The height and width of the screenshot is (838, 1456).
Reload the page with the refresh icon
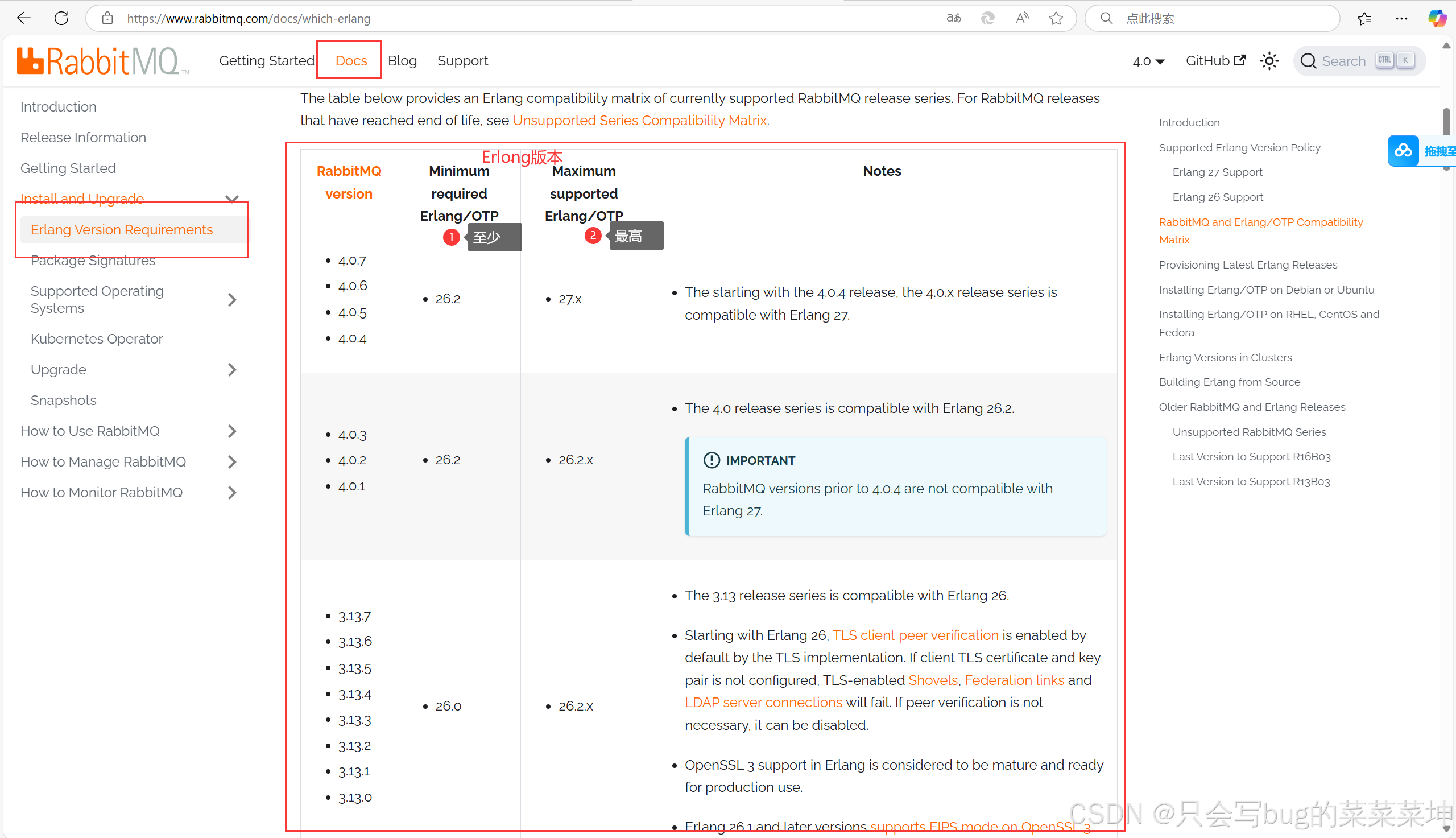click(61, 18)
